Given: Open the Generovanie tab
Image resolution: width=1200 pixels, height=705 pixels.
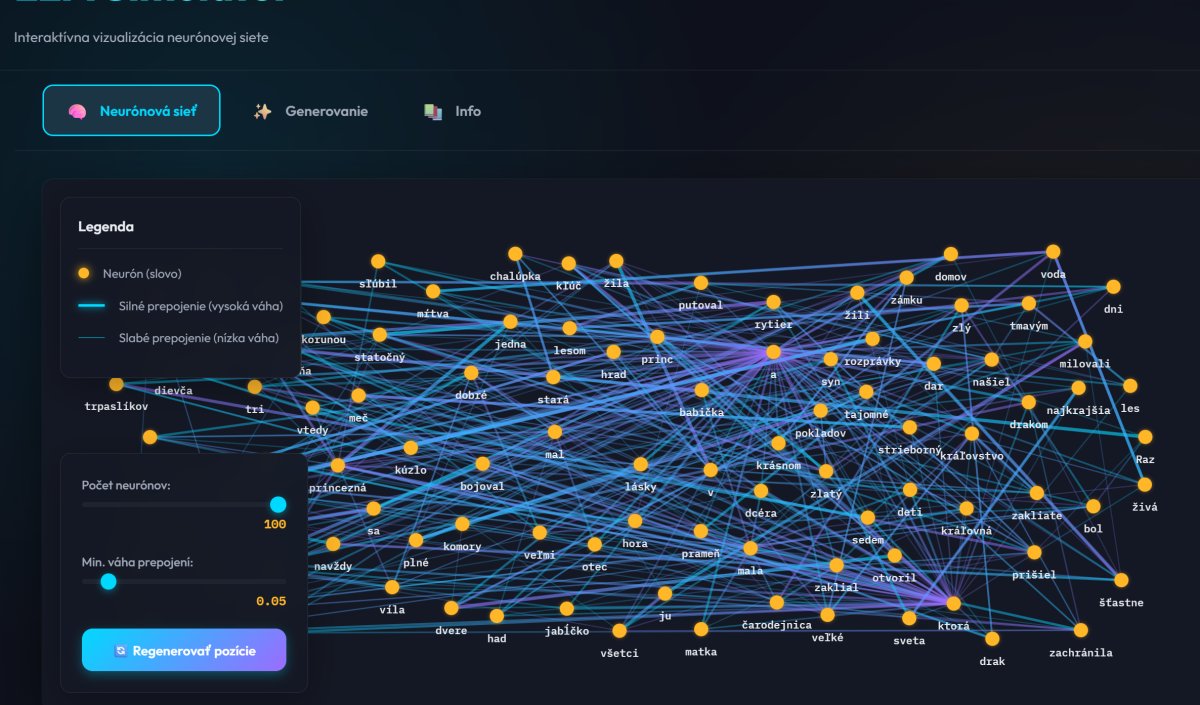Looking at the screenshot, I should coord(310,111).
